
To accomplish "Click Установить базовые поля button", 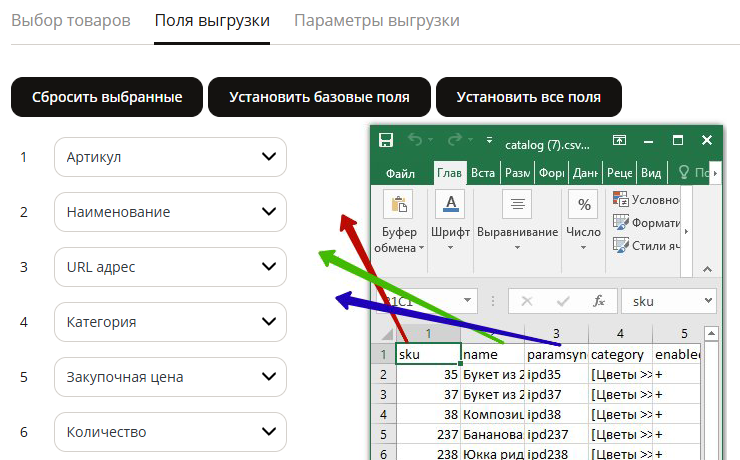I will (x=320, y=97).
